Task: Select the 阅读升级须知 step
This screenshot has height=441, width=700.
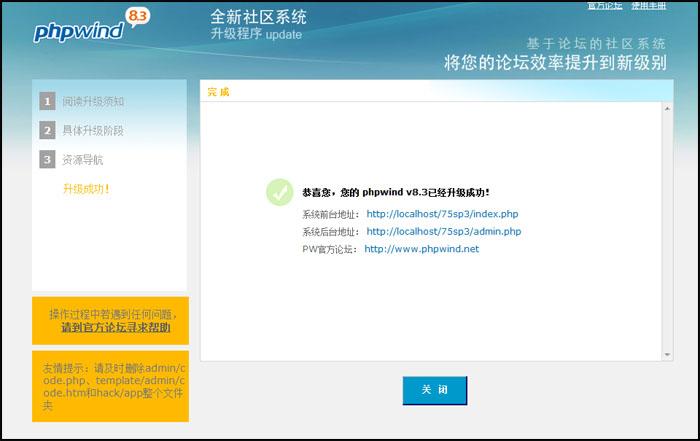Action: coord(93,101)
